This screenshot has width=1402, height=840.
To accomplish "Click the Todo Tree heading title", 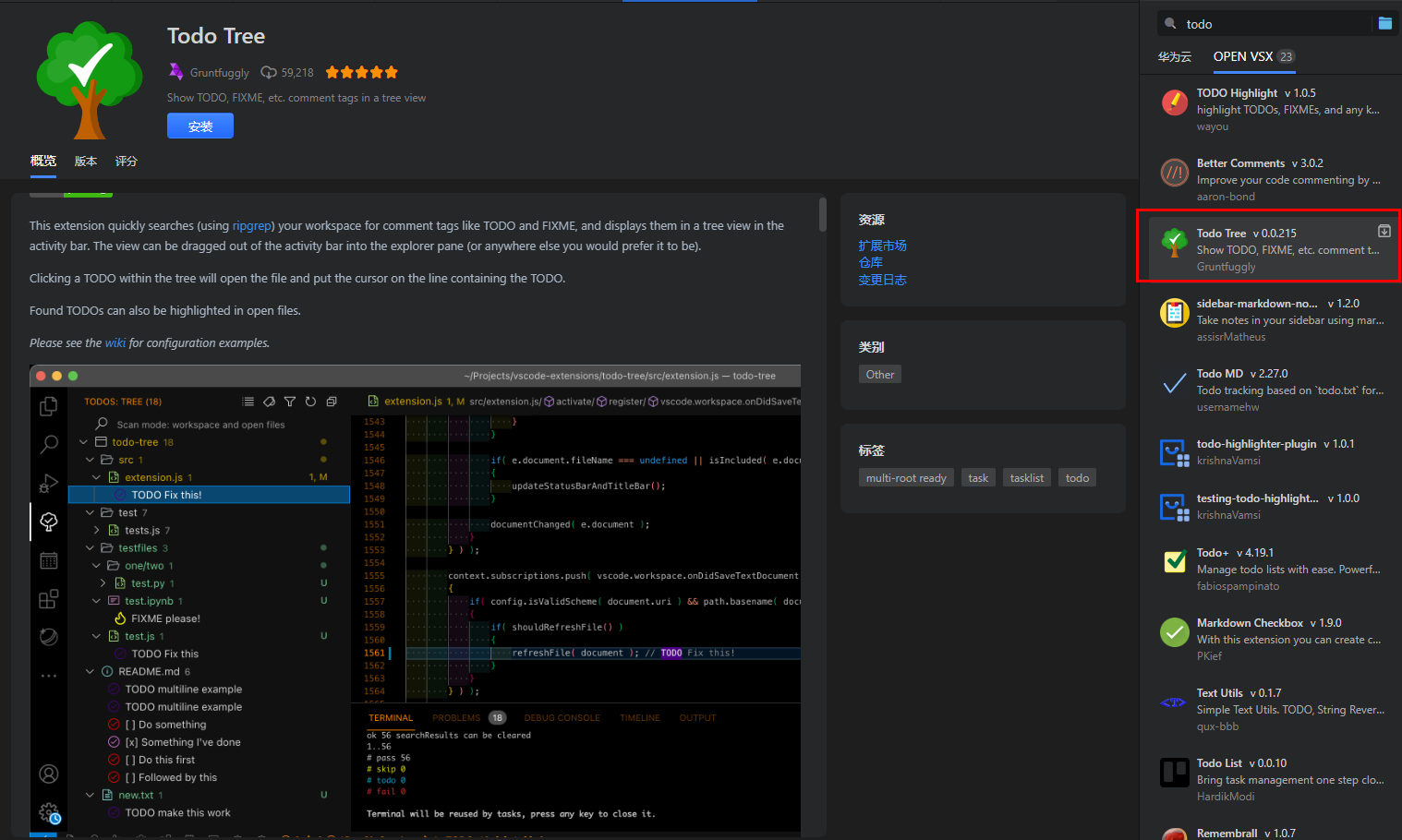I will (216, 36).
